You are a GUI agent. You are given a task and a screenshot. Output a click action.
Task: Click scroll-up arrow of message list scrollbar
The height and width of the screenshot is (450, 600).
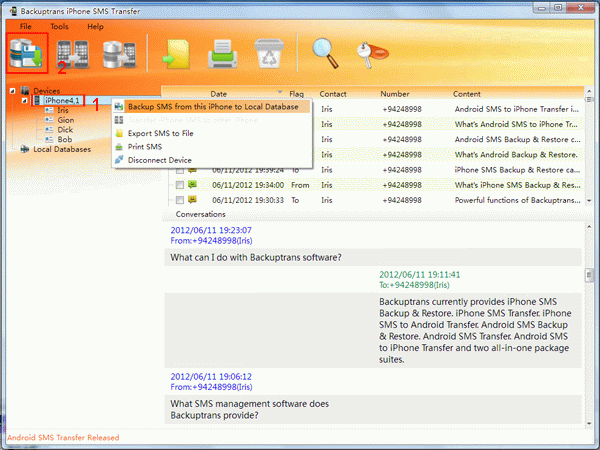(x=589, y=91)
